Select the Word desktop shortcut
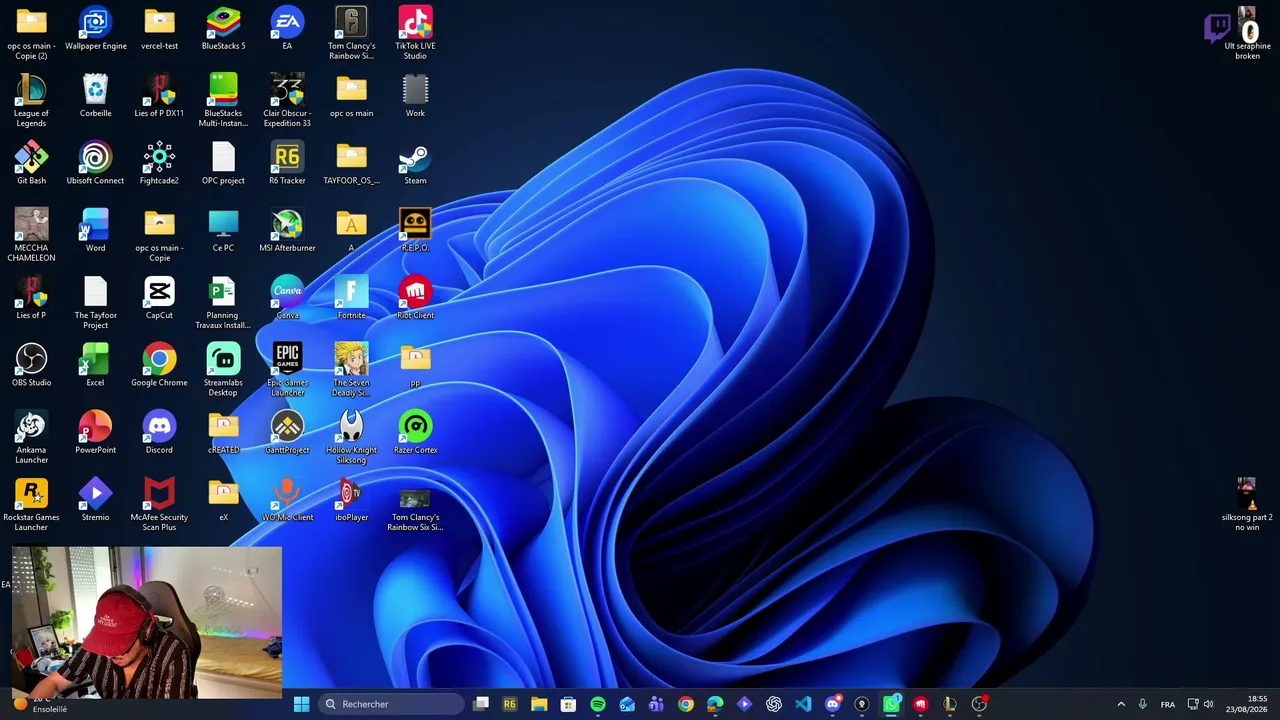Image resolution: width=1280 pixels, height=720 pixels. (95, 230)
